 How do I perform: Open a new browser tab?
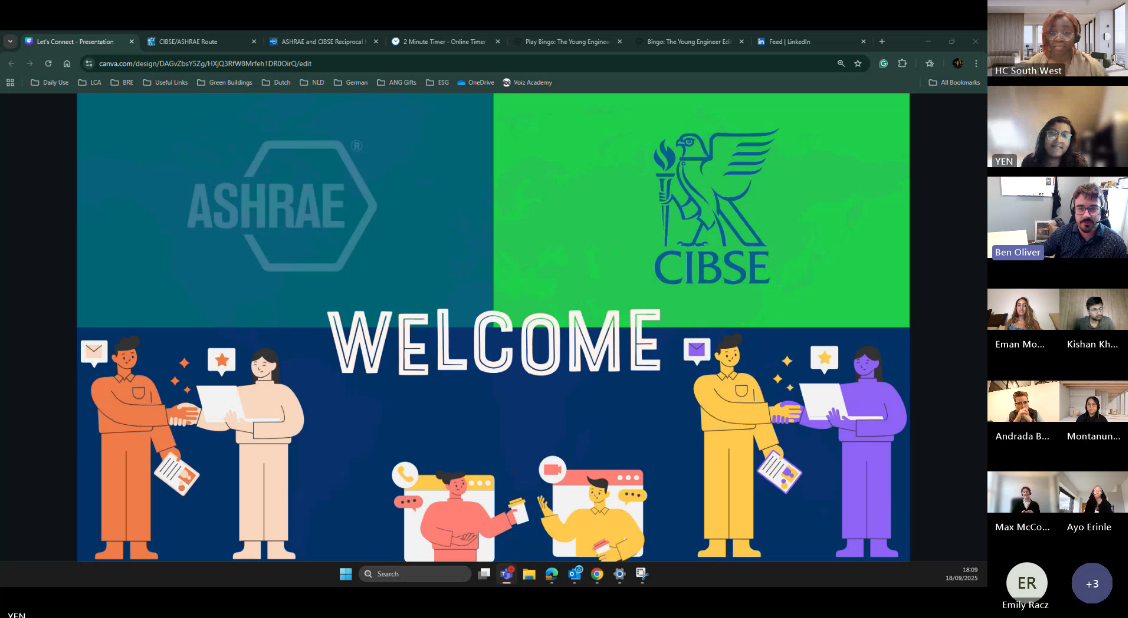coord(881,42)
